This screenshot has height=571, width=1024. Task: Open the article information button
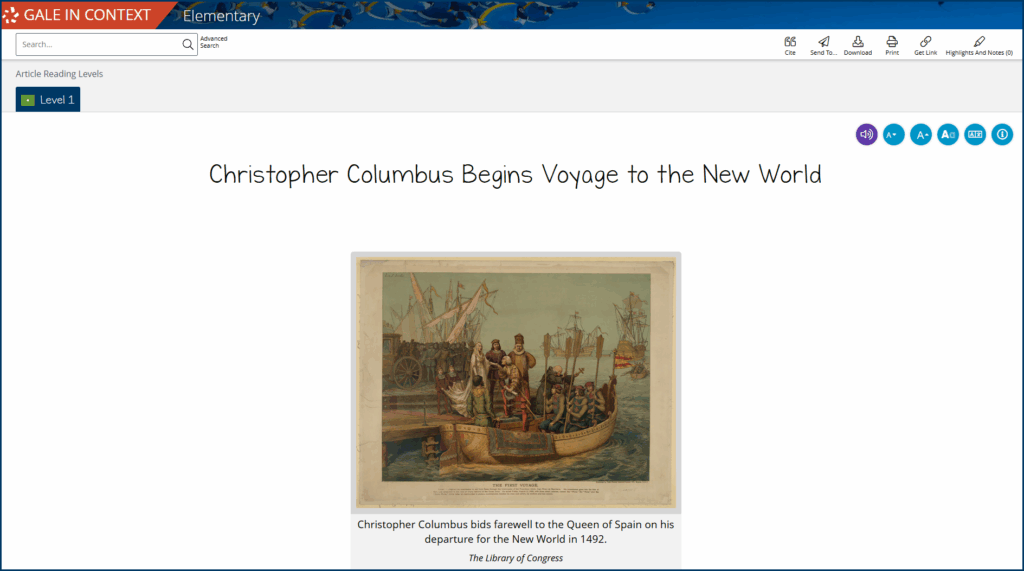point(1002,134)
